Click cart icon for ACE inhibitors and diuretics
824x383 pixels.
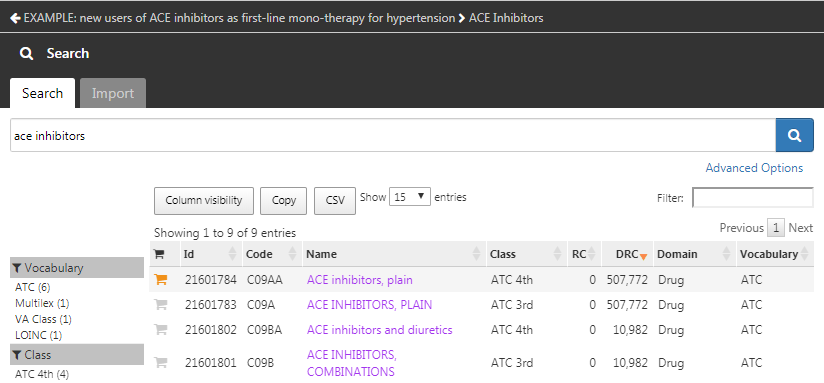[161, 330]
